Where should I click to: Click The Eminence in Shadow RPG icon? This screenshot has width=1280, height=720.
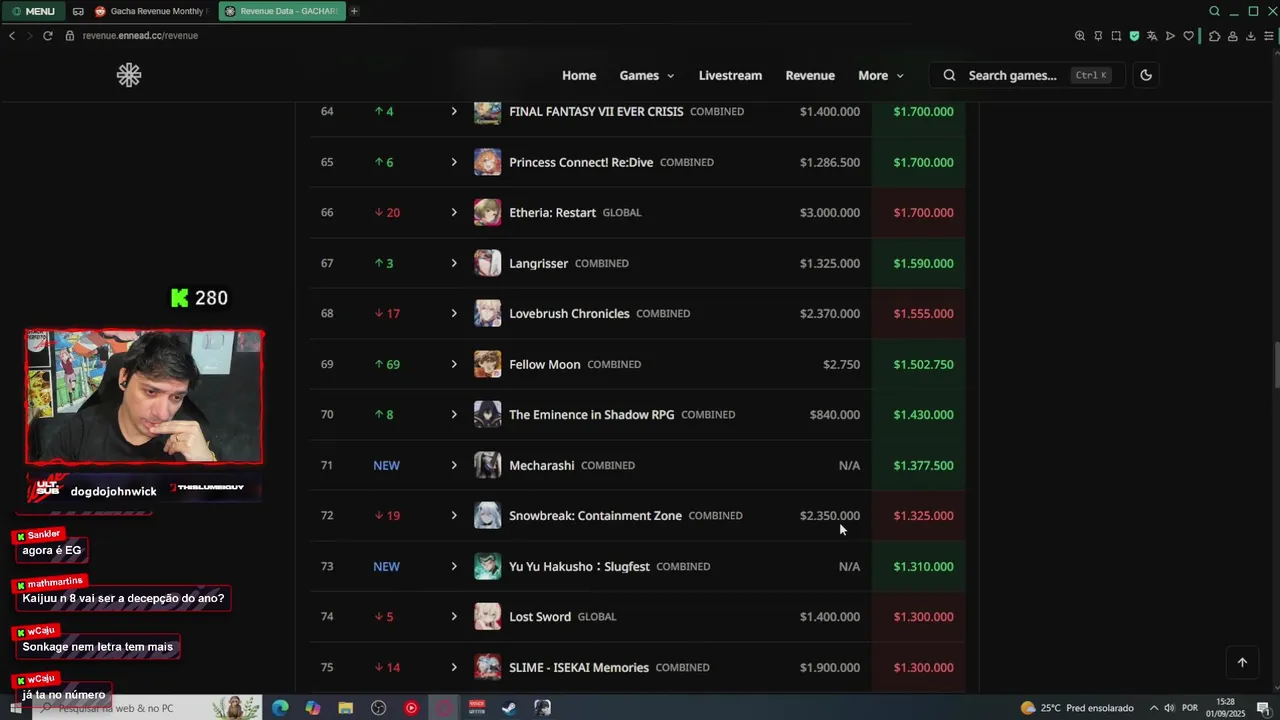[487, 414]
